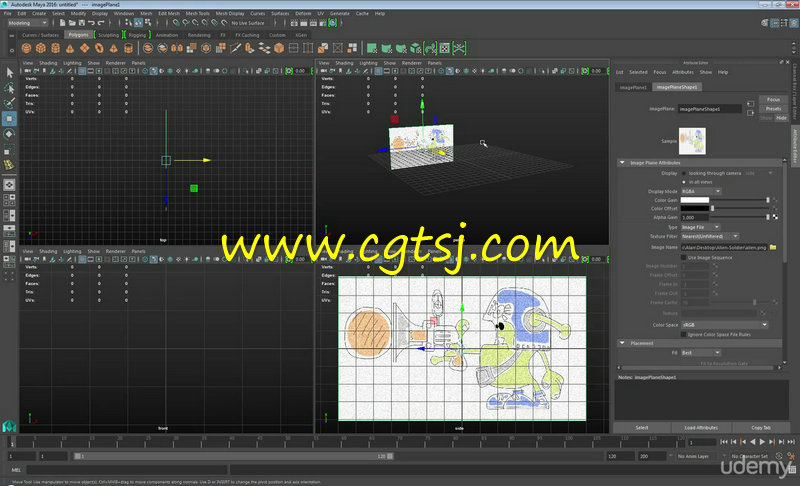Click the black Color Offset swatch
Image resolution: width=800 pixels, height=486 pixels.
(694, 209)
